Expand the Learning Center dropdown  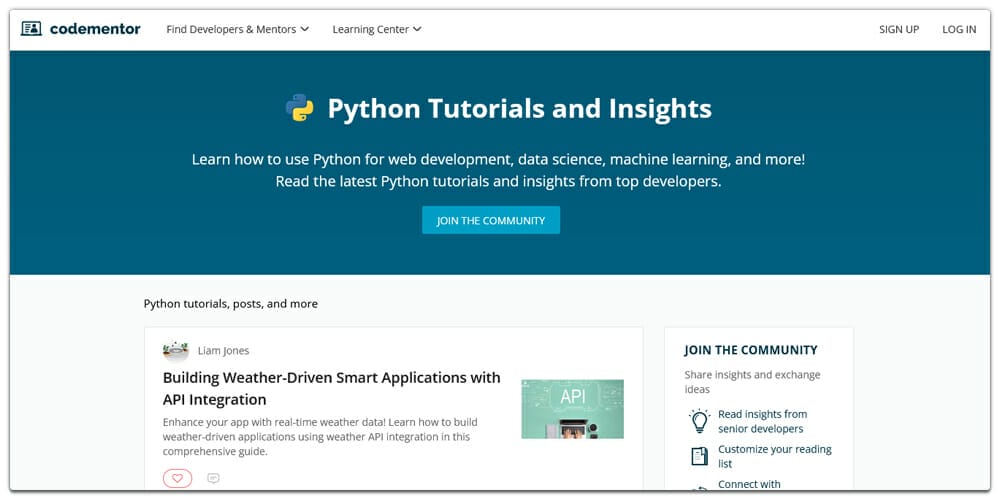(377, 29)
